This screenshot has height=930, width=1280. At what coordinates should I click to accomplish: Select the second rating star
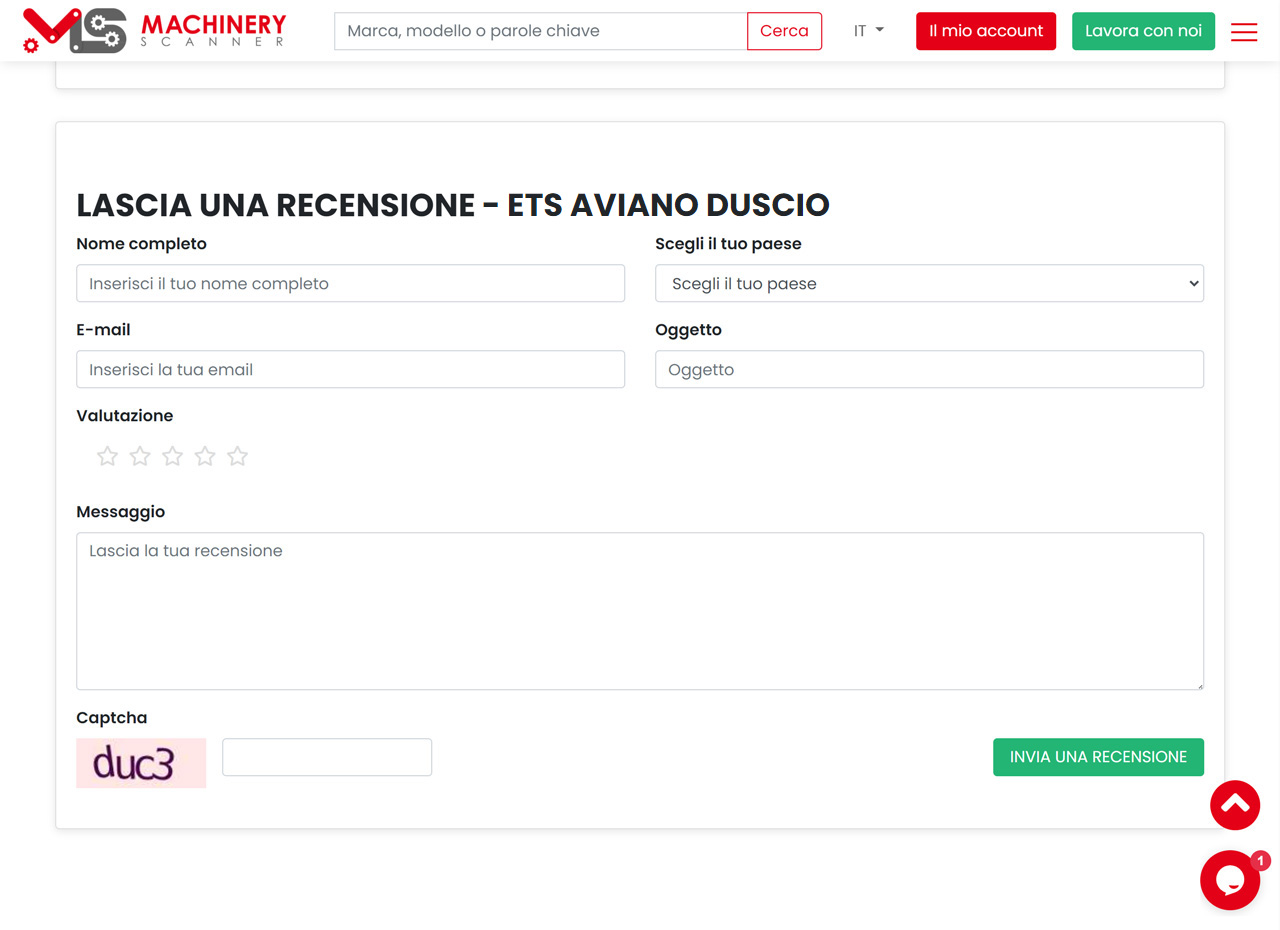[x=140, y=456]
